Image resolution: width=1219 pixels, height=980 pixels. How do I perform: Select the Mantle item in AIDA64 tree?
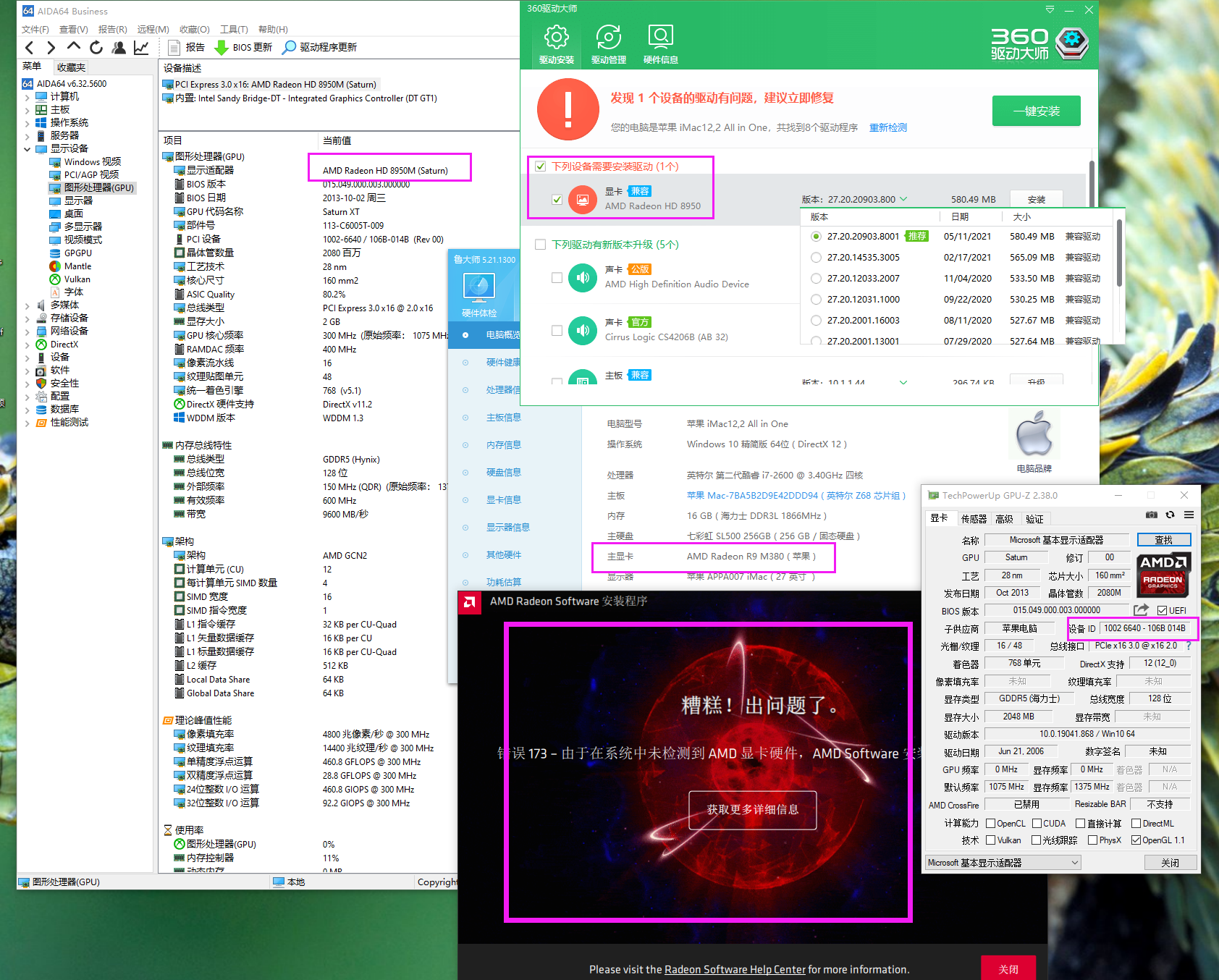point(77,266)
